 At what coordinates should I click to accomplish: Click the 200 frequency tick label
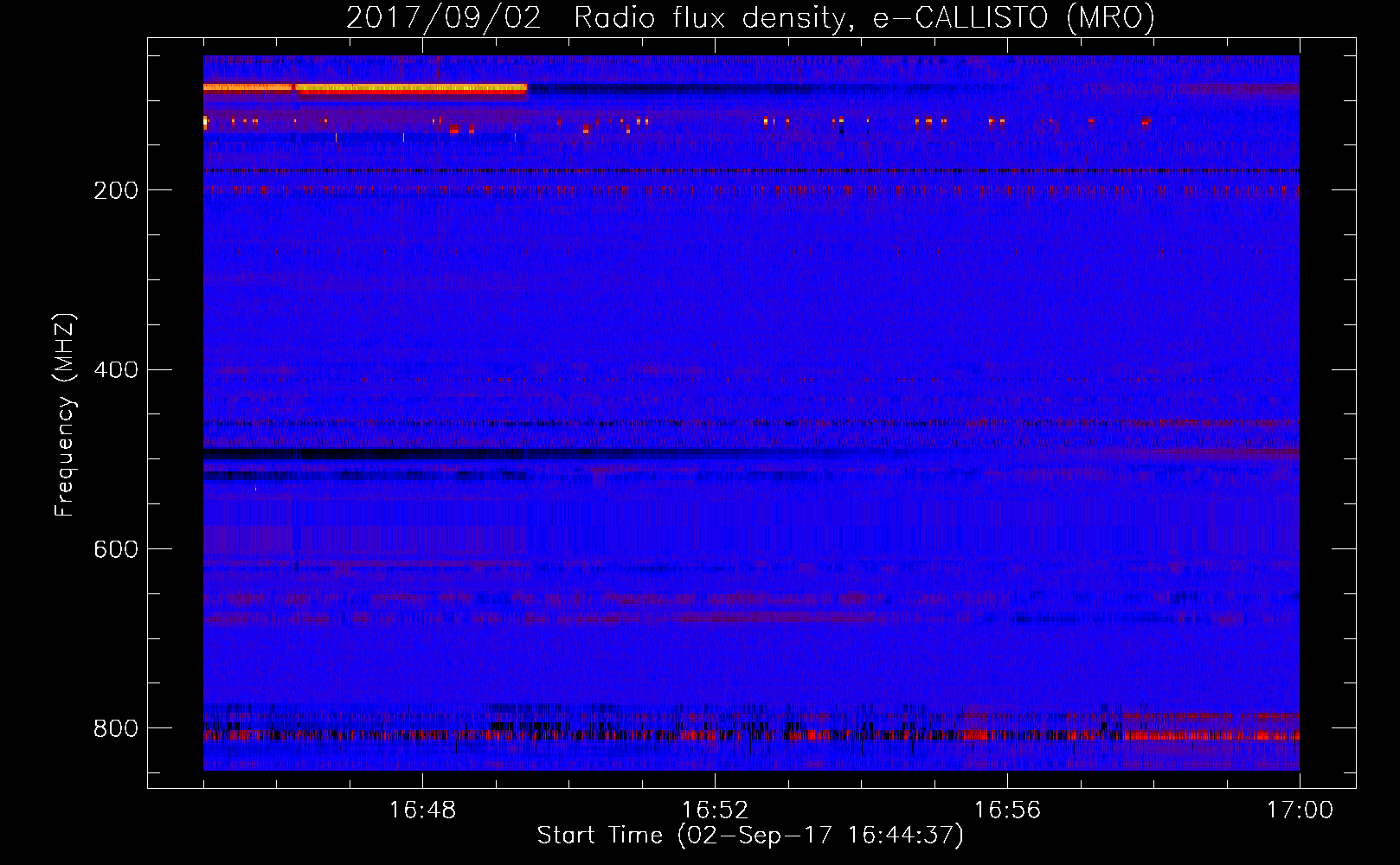pyautogui.click(x=116, y=190)
